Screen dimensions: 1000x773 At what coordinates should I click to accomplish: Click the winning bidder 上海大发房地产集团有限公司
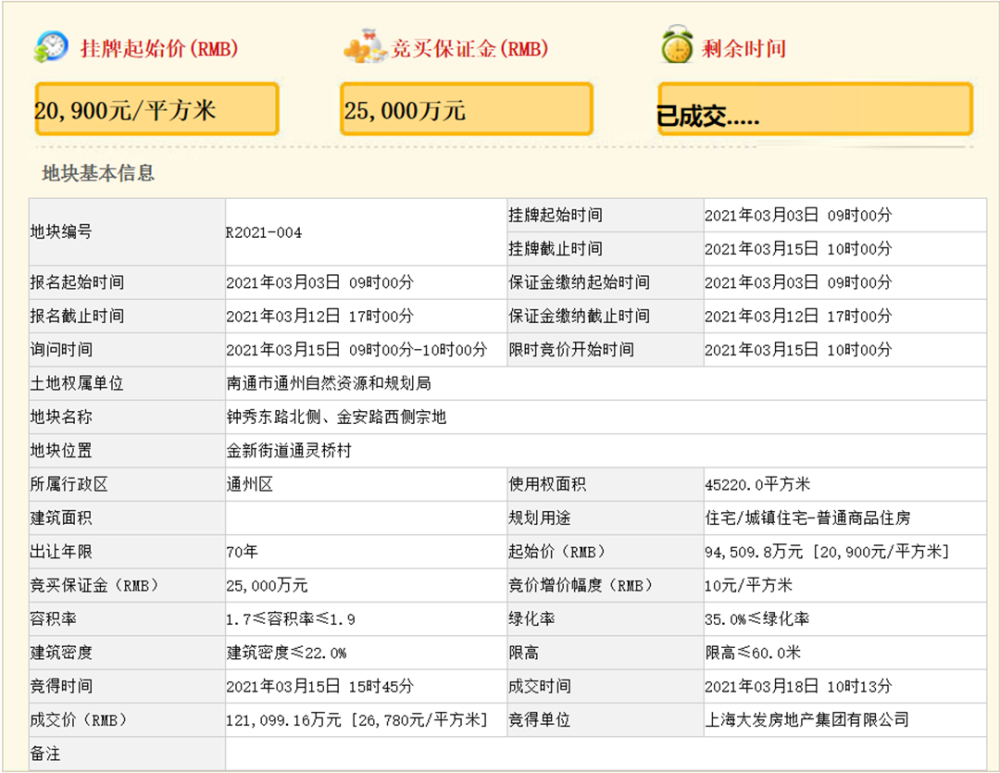[807, 720]
